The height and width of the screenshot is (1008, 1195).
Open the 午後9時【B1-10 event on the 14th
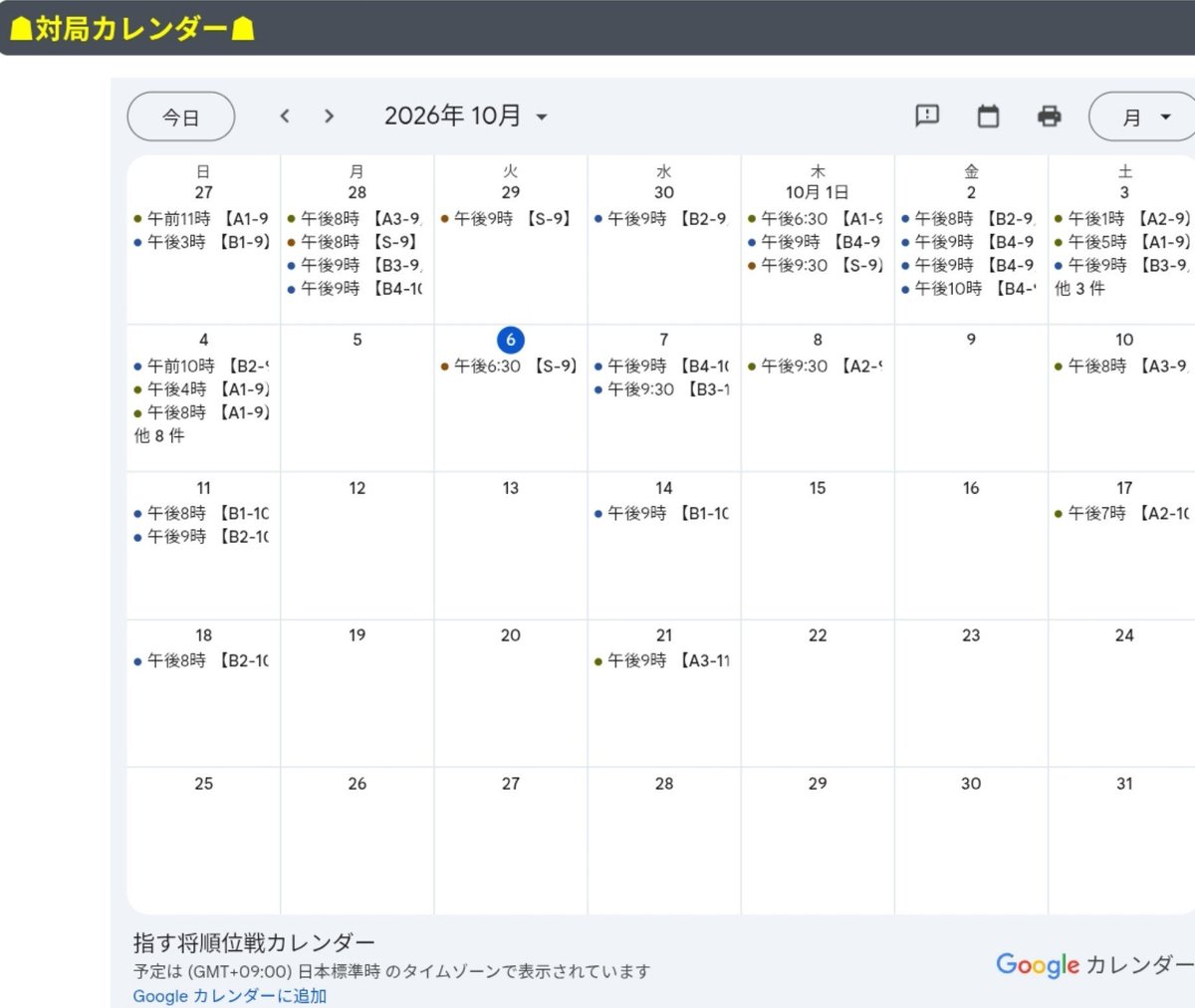coord(663,514)
